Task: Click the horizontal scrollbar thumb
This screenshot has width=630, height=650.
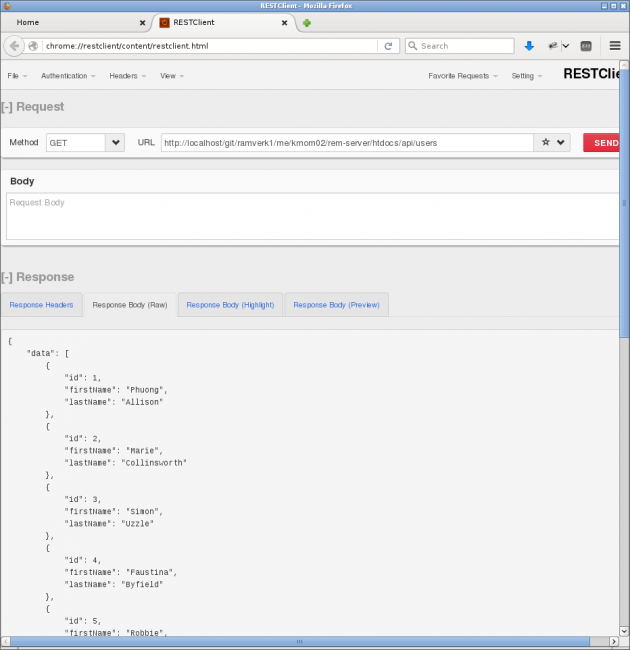Action: pos(300,641)
